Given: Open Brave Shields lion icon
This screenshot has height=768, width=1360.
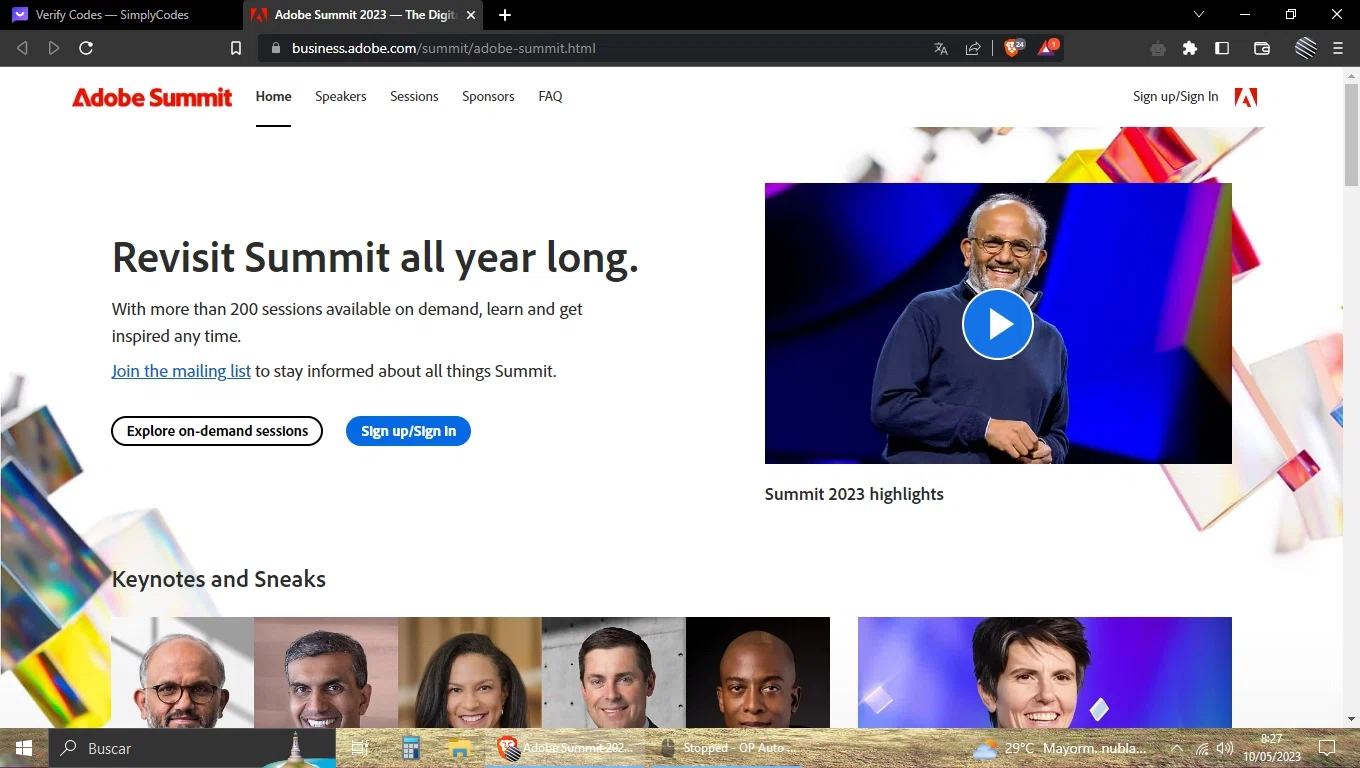Looking at the screenshot, I should point(1013,47).
